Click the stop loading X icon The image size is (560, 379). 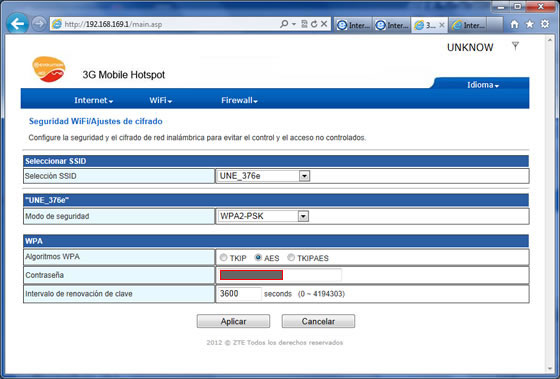[x=324, y=24]
